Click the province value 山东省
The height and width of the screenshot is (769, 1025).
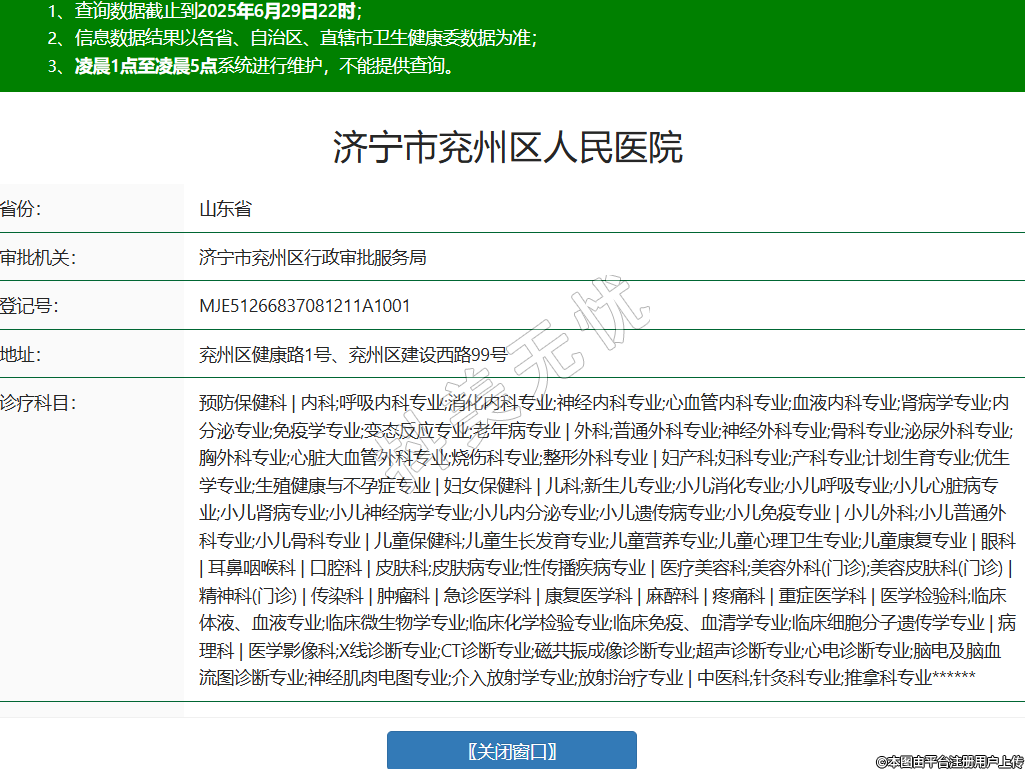click(x=225, y=209)
